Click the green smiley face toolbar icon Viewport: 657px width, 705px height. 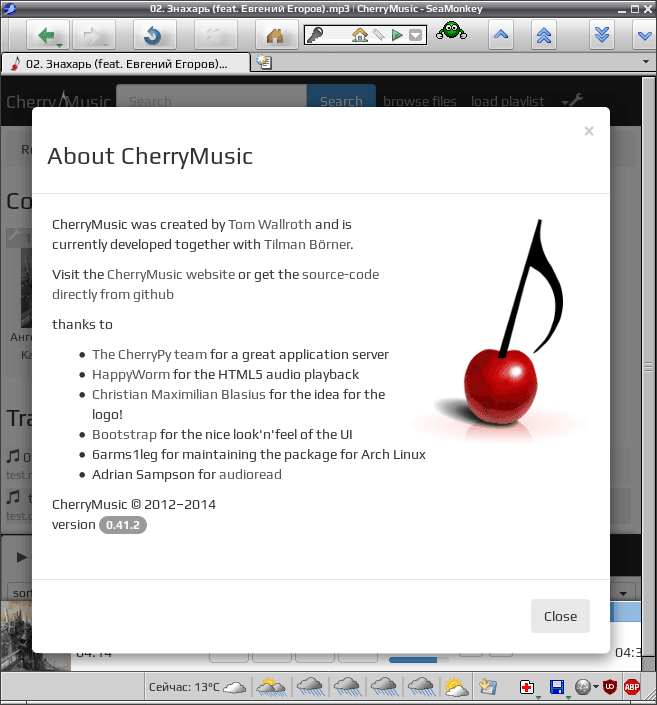(451, 31)
